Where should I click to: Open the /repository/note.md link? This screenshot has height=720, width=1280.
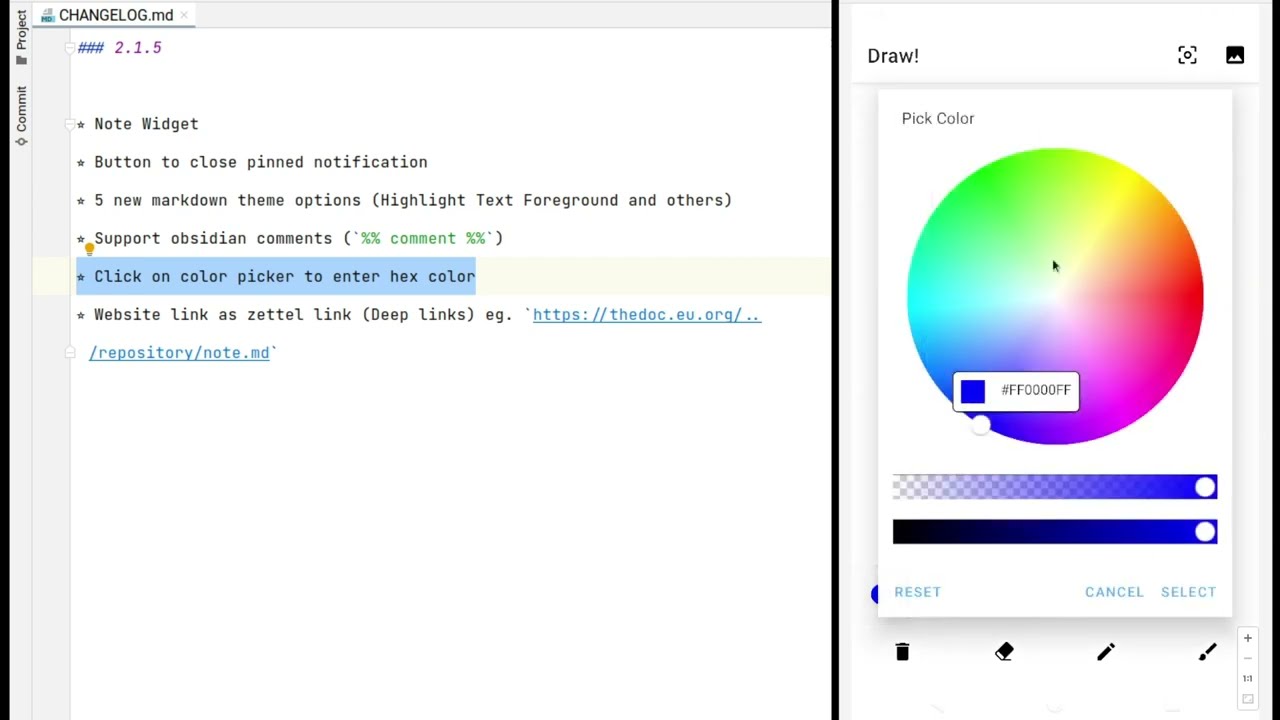179,353
